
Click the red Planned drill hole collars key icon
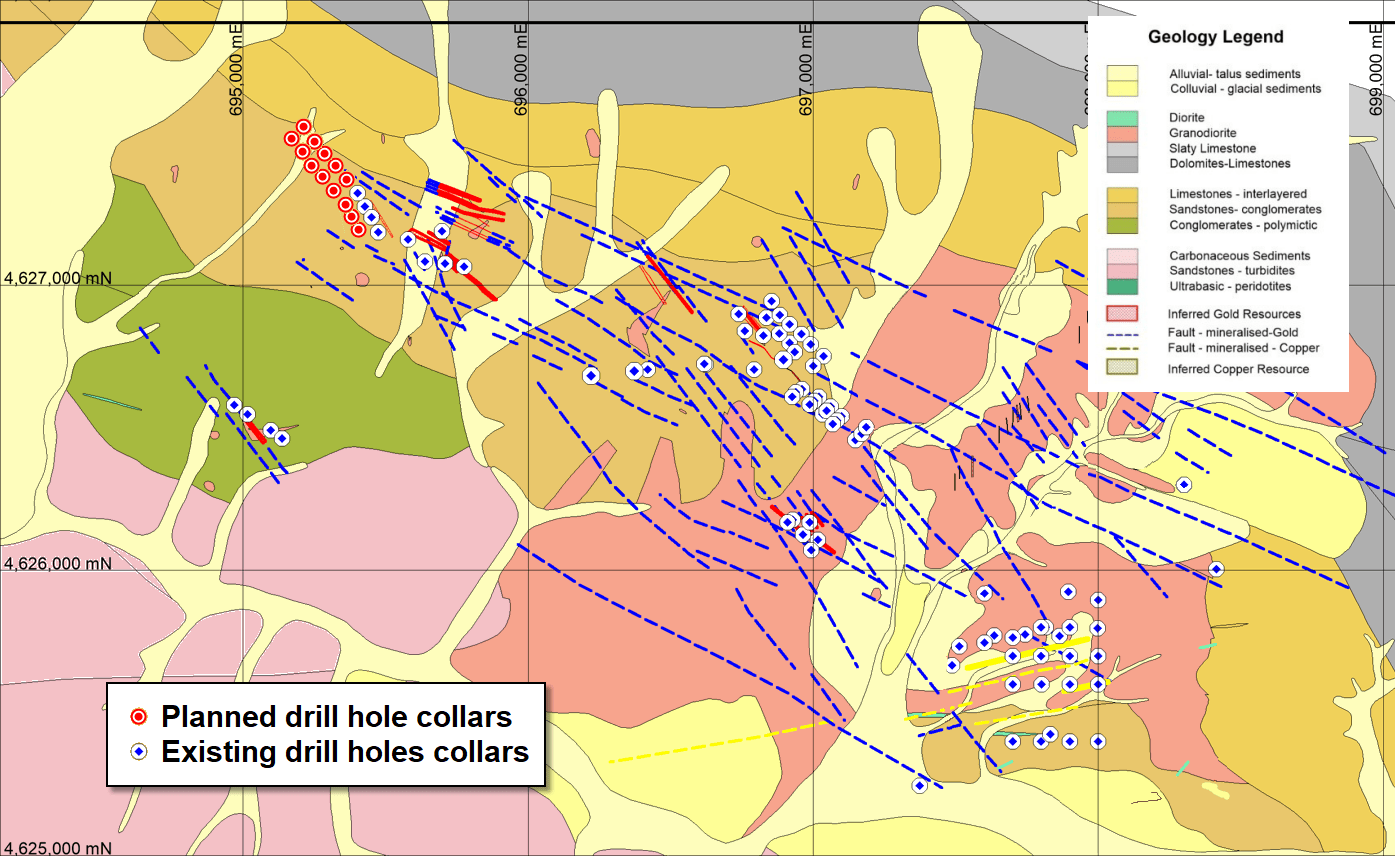tap(140, 716)
